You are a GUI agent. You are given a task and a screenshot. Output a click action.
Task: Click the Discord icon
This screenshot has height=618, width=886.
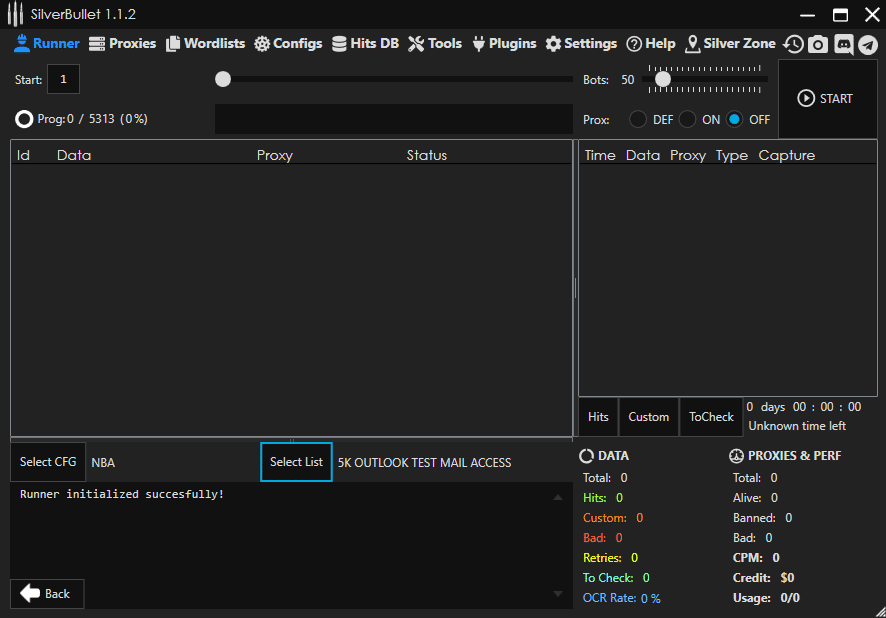(843, 44)
